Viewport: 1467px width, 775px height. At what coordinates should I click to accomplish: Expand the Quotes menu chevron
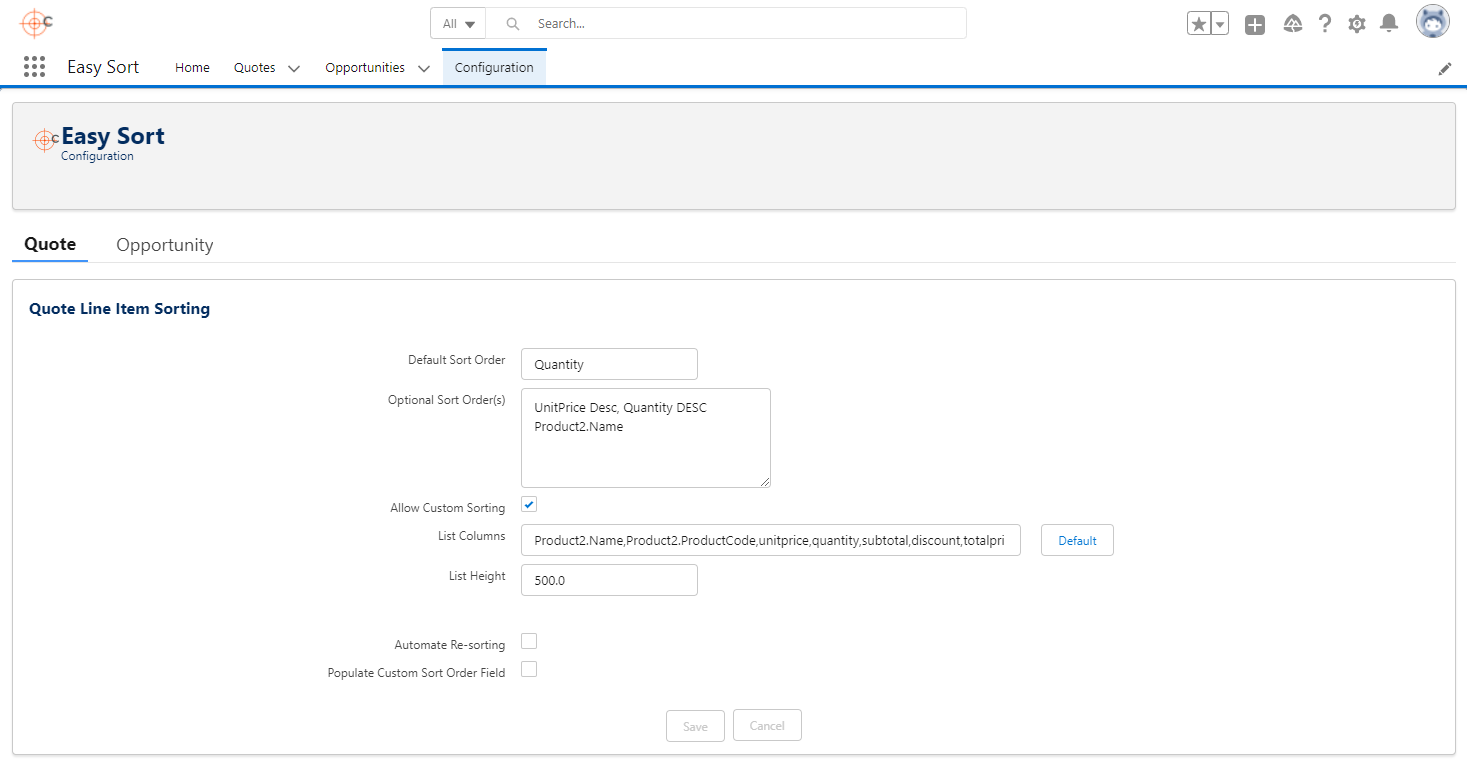(293, 68)
